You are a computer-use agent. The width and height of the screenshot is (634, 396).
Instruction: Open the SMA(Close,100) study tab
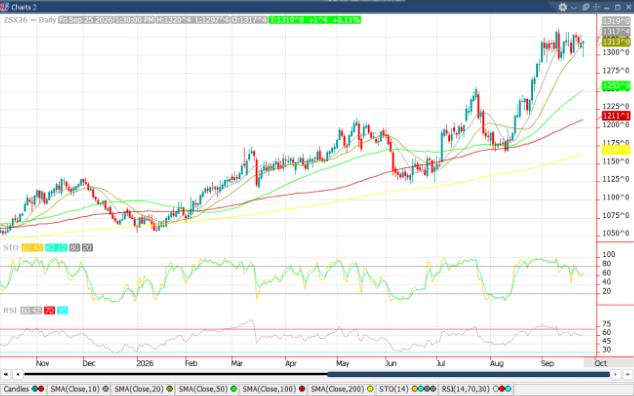tap(274, 389)
